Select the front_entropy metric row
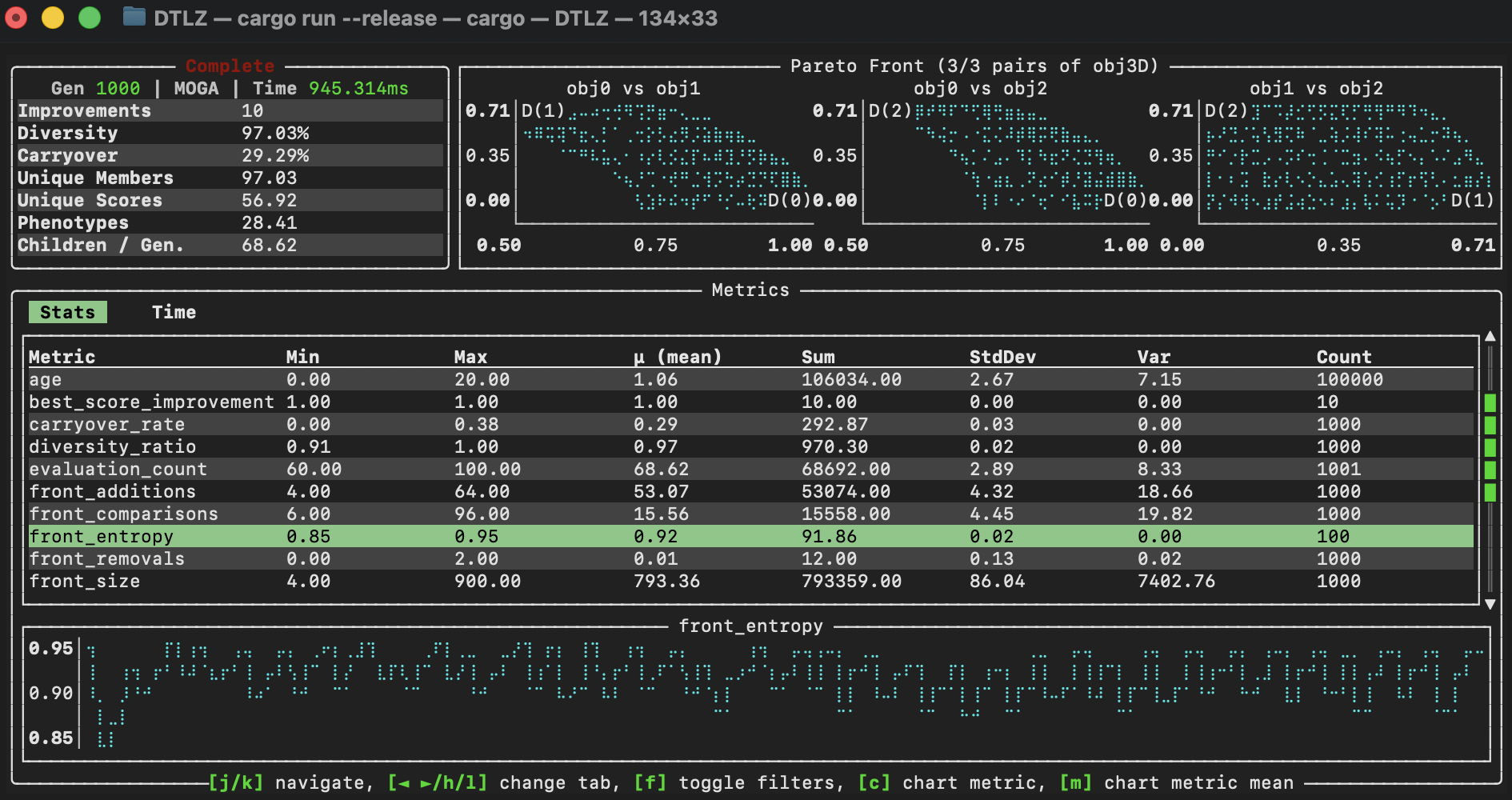The height and width of the screenshot is (800, 1512). point(101,536)
